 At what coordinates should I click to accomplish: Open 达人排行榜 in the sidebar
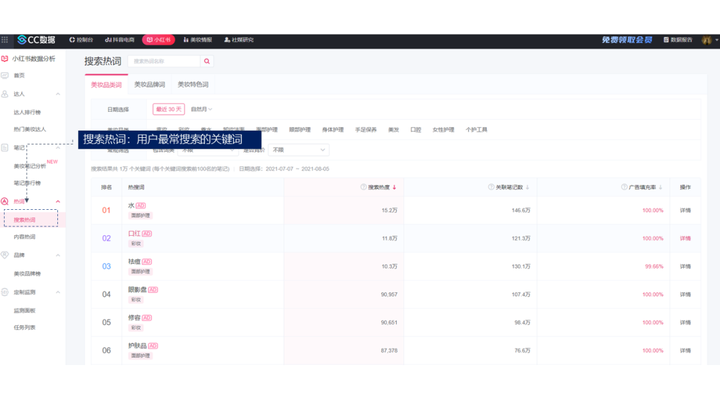[x=27, y=112]
